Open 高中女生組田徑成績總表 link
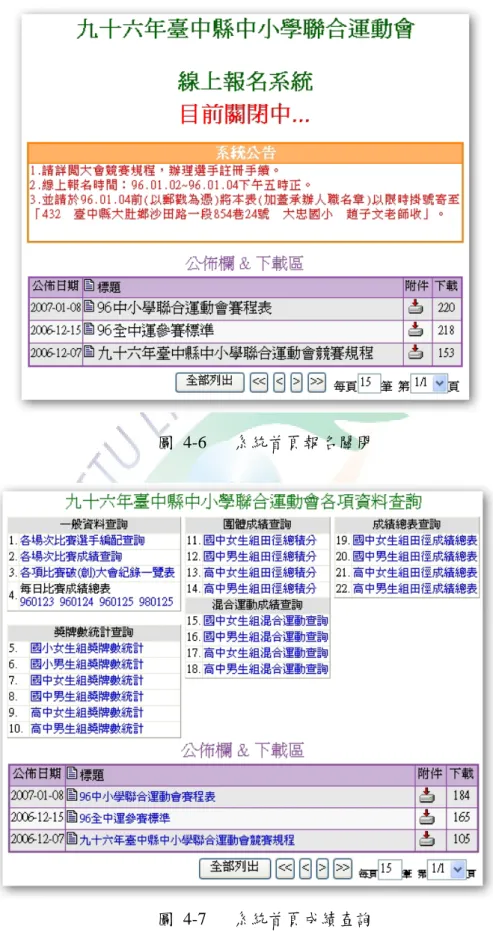This screenshot has height=944, width=493. click(x=415, y=572)
